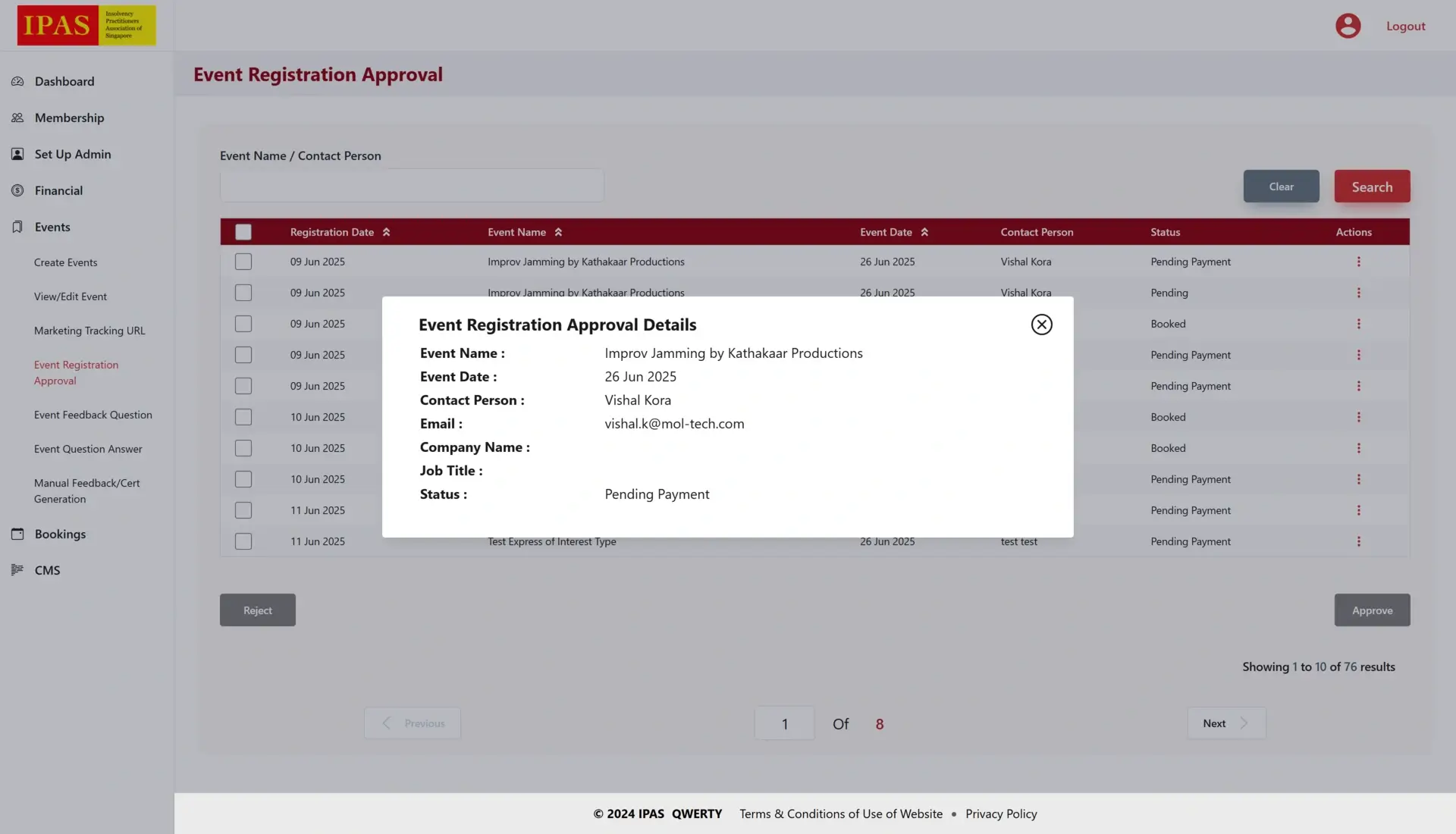Open actions menu for first Pending Payment row
Screen dimensions: 1456x834
1358,262
